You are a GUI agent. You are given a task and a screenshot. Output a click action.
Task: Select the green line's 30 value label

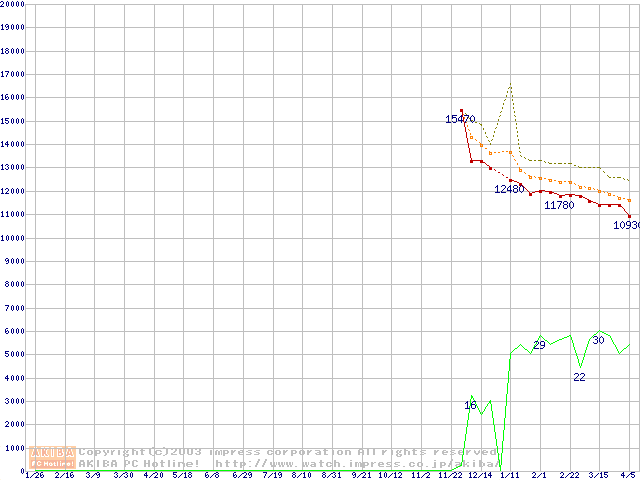pyautogui.click(x=598, y=341)
